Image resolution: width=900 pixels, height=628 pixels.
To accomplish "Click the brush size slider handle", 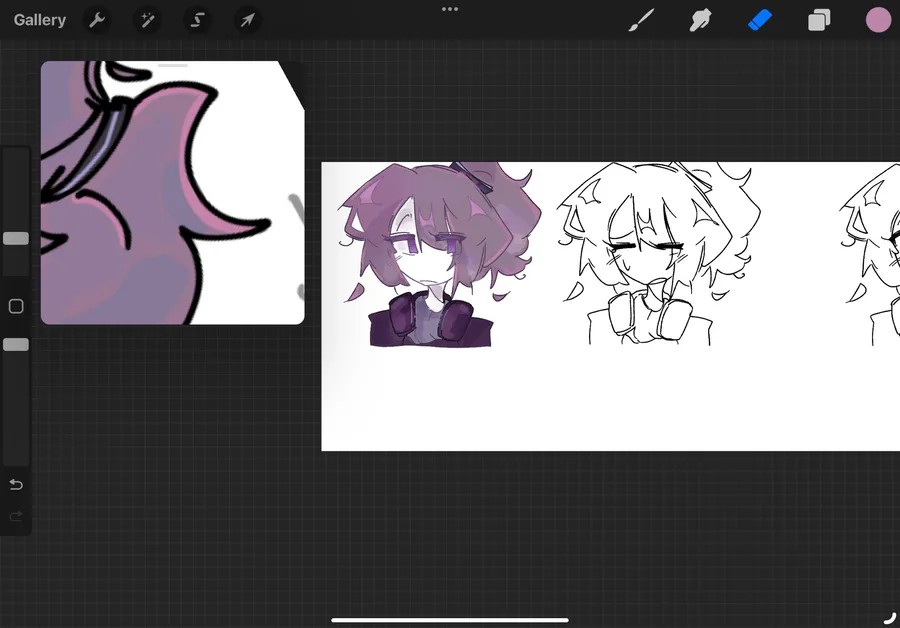I will (16, 238).
